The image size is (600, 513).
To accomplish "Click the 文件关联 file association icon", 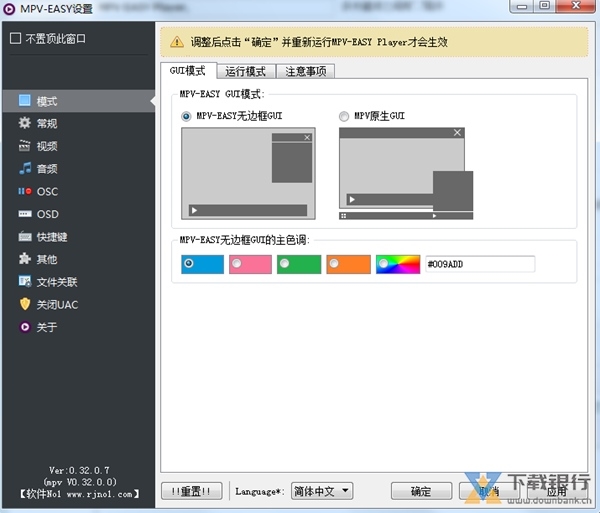I will click(24, 282).
